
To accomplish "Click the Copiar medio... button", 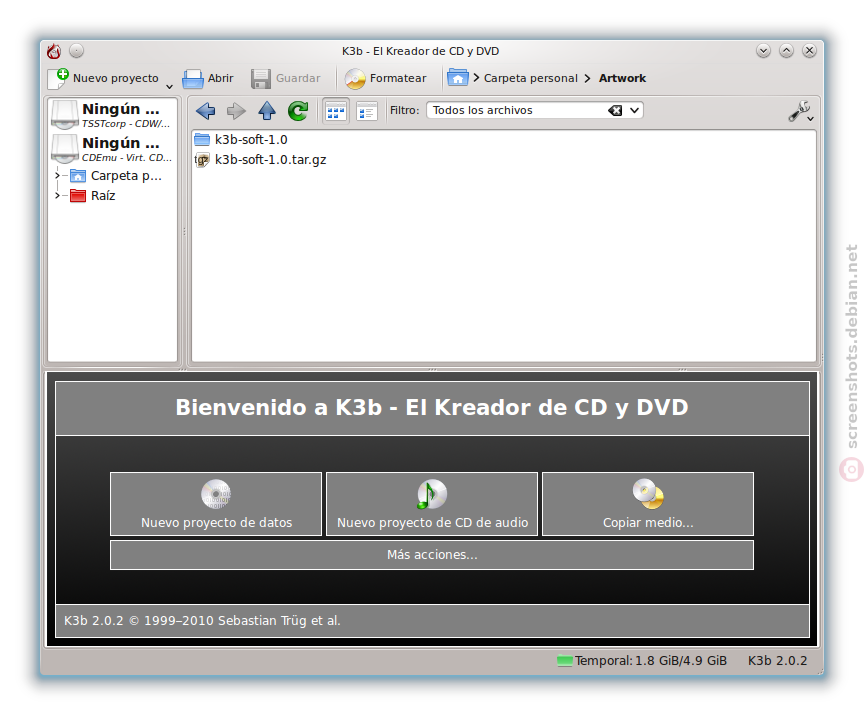I will tap(648, 503).
